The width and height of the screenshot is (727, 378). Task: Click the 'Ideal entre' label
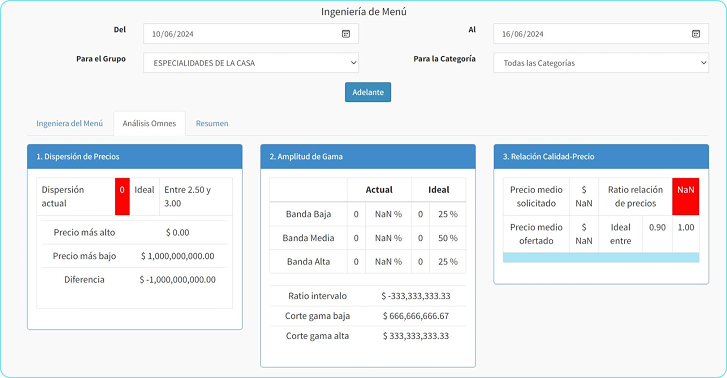(620, 234)
